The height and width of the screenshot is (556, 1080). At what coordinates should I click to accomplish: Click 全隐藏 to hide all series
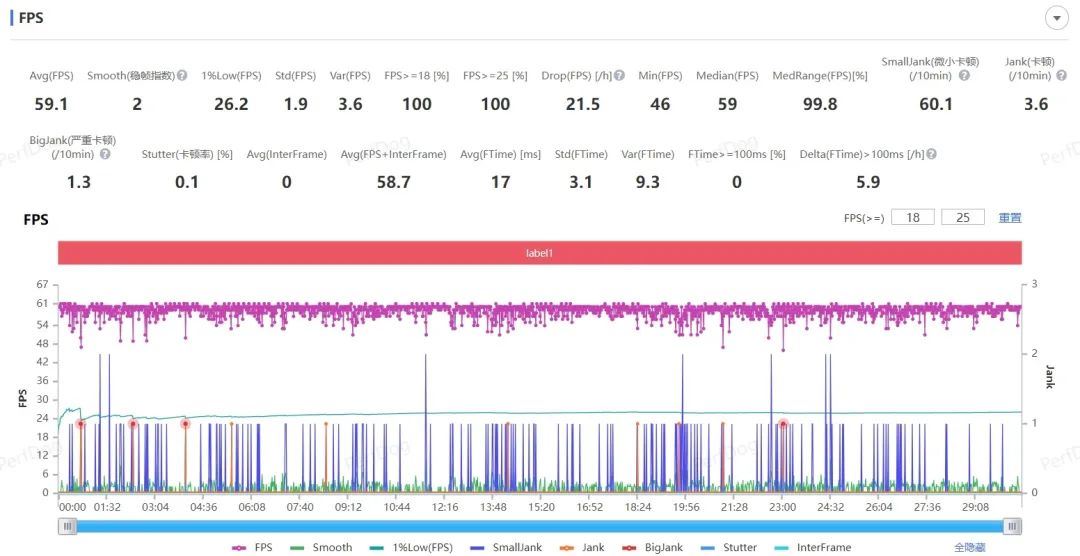pos(971,547)
